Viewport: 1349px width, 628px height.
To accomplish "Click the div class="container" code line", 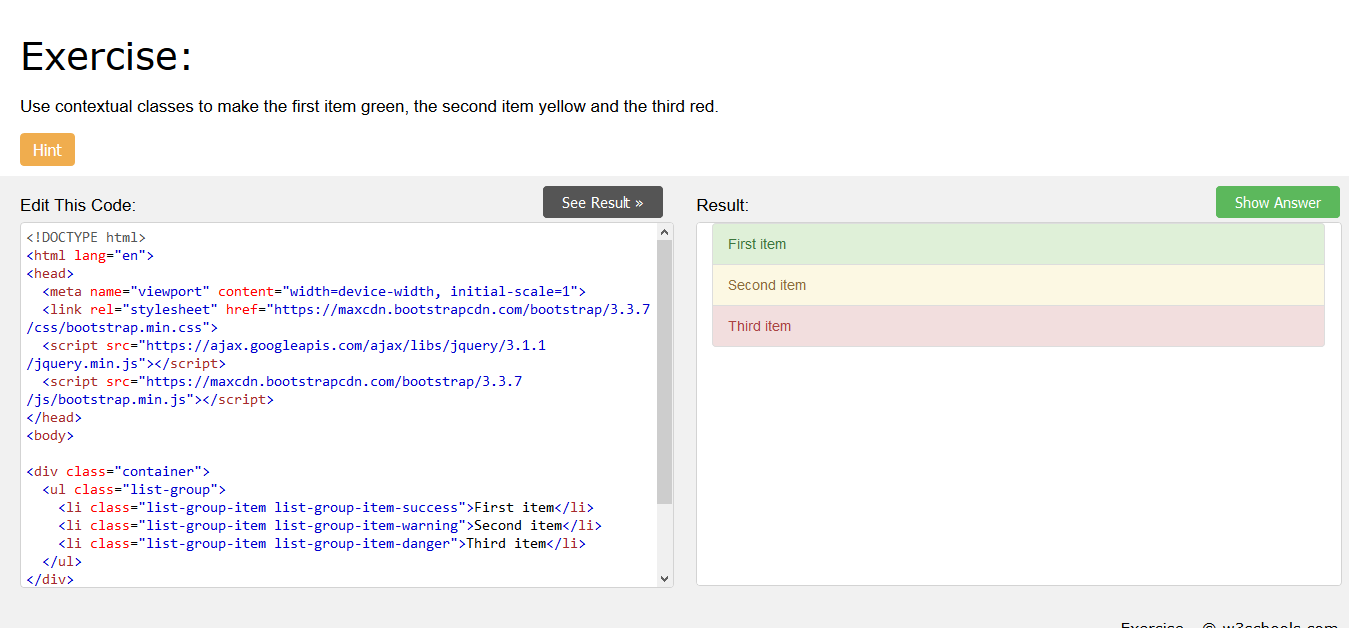I will pyautogui.click(x=118, y=471).
